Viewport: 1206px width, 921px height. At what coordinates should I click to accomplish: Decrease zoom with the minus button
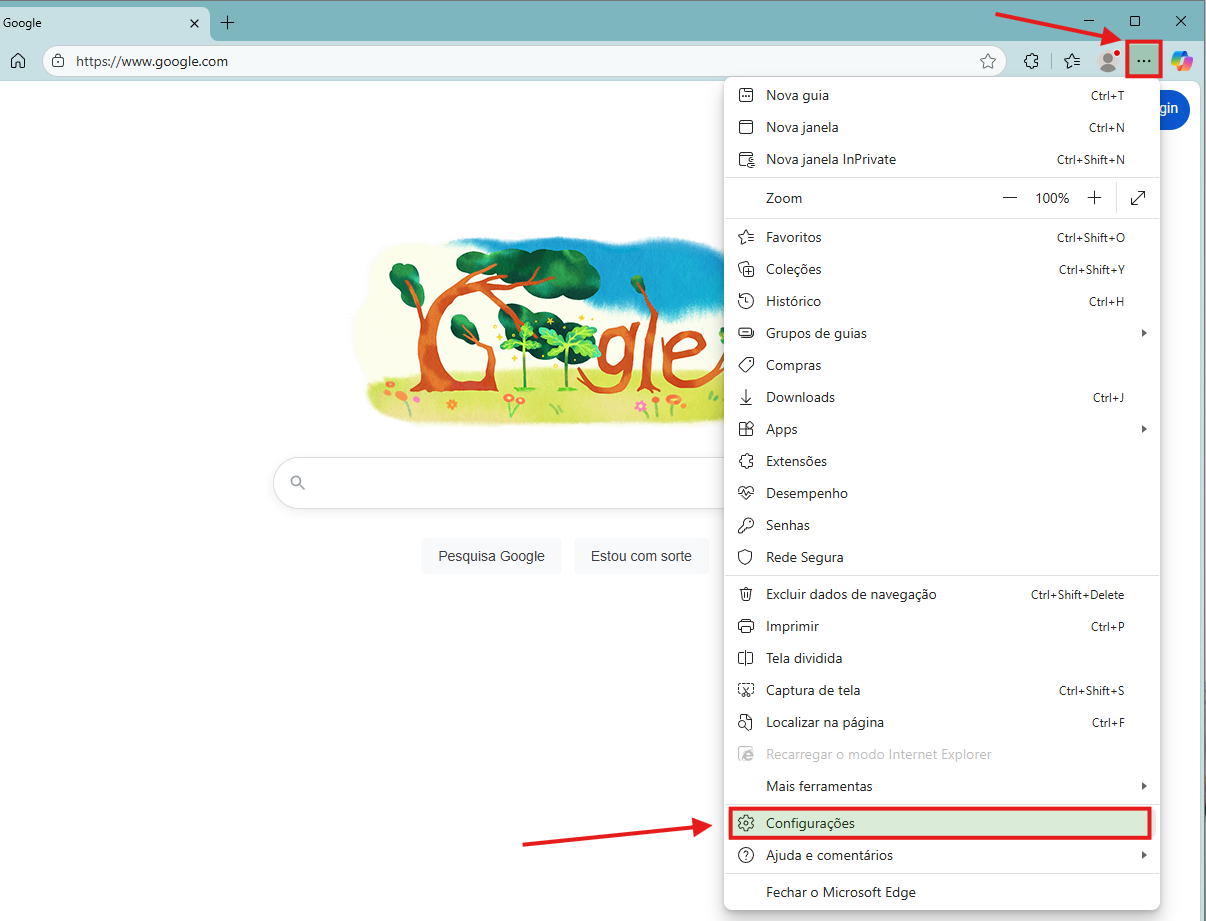pos(1010,198)
